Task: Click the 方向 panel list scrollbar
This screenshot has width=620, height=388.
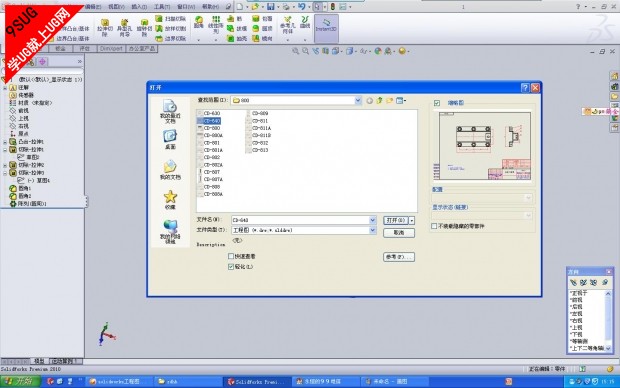Action: [x=608, y=321]
